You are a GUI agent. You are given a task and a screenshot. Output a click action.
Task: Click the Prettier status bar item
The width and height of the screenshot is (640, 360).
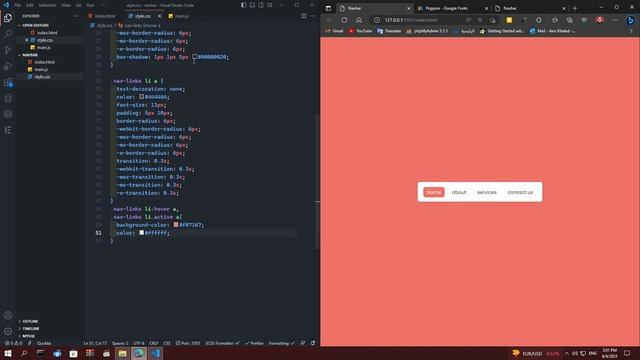255,343
